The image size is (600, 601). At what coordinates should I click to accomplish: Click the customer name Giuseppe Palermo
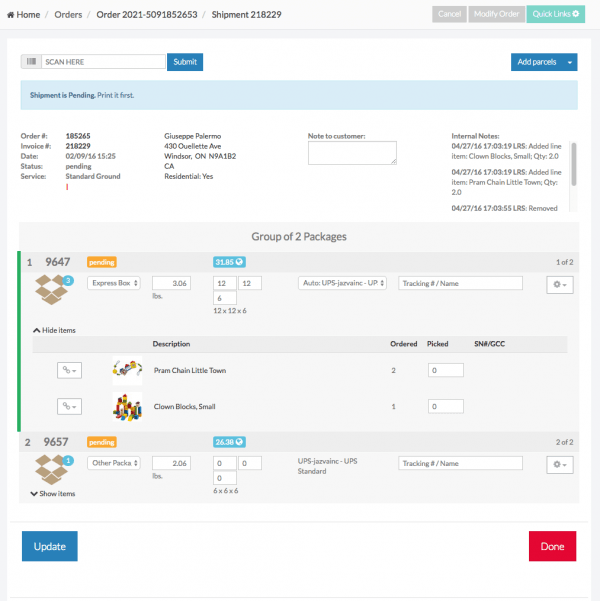[192, 136]
